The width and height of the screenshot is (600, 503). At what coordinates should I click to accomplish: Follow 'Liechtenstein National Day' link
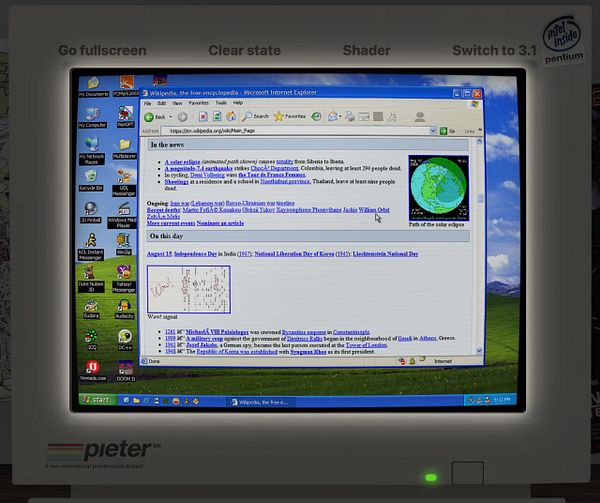click(385, 254)
